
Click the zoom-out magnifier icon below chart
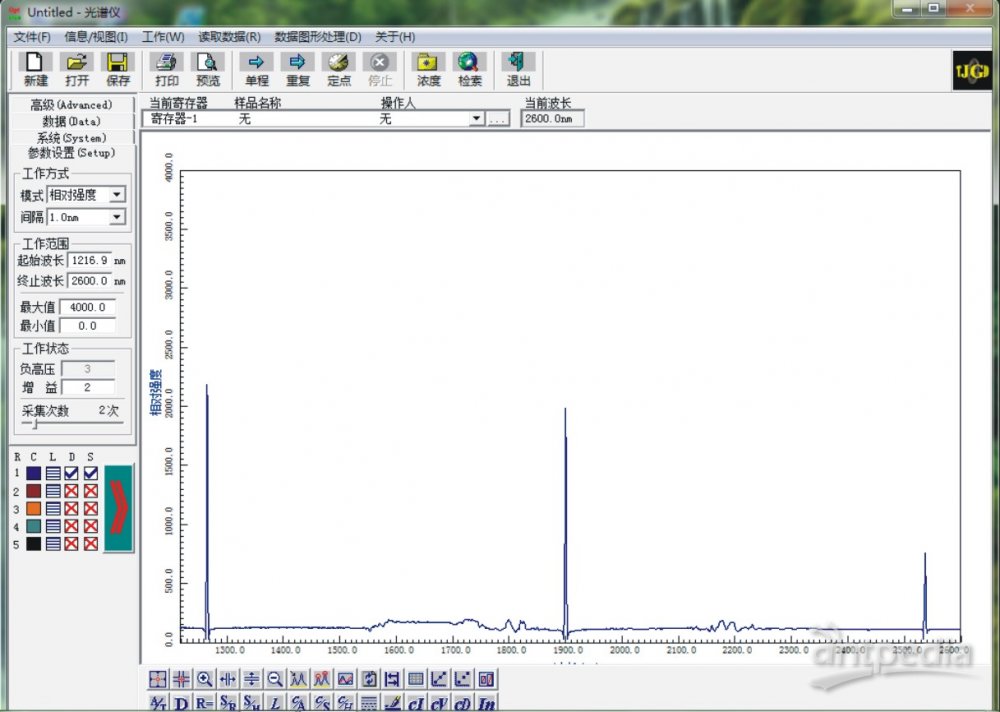(x=275, y=678)
